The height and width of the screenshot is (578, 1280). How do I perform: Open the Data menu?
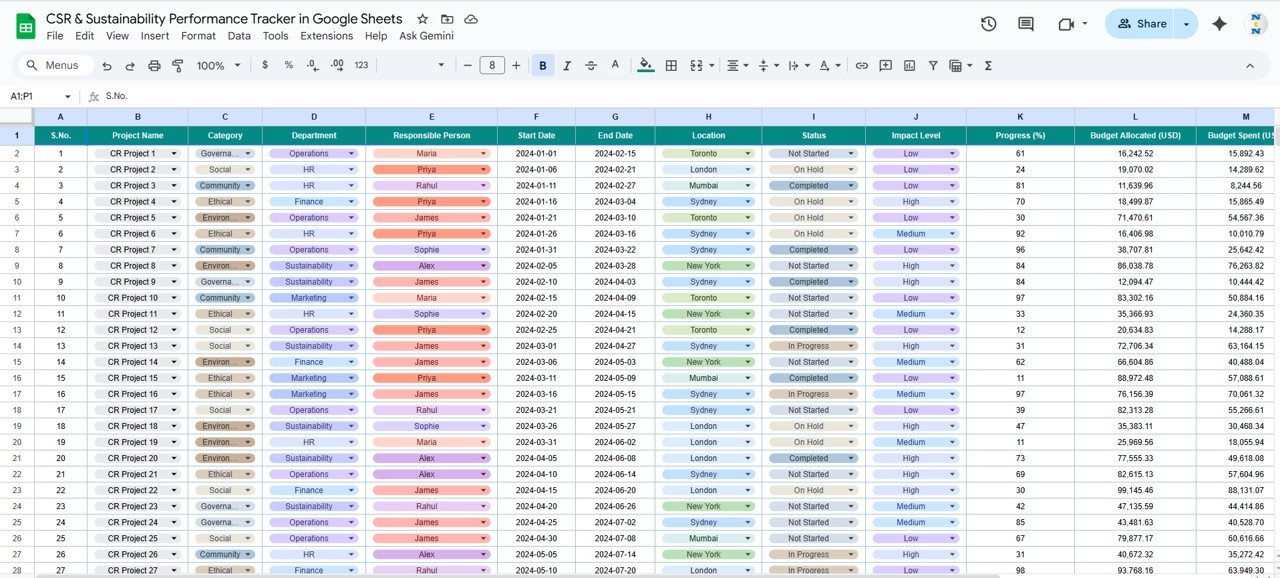click(239, 36)
